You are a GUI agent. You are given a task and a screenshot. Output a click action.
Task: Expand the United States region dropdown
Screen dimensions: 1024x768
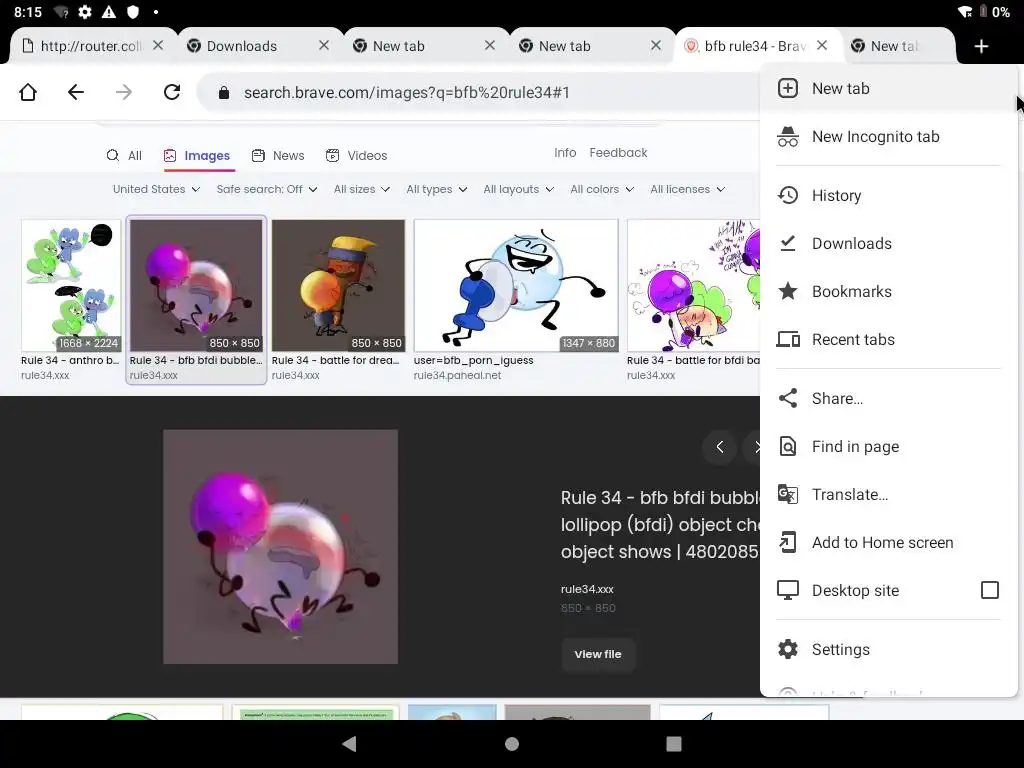[x=156, y=189]
